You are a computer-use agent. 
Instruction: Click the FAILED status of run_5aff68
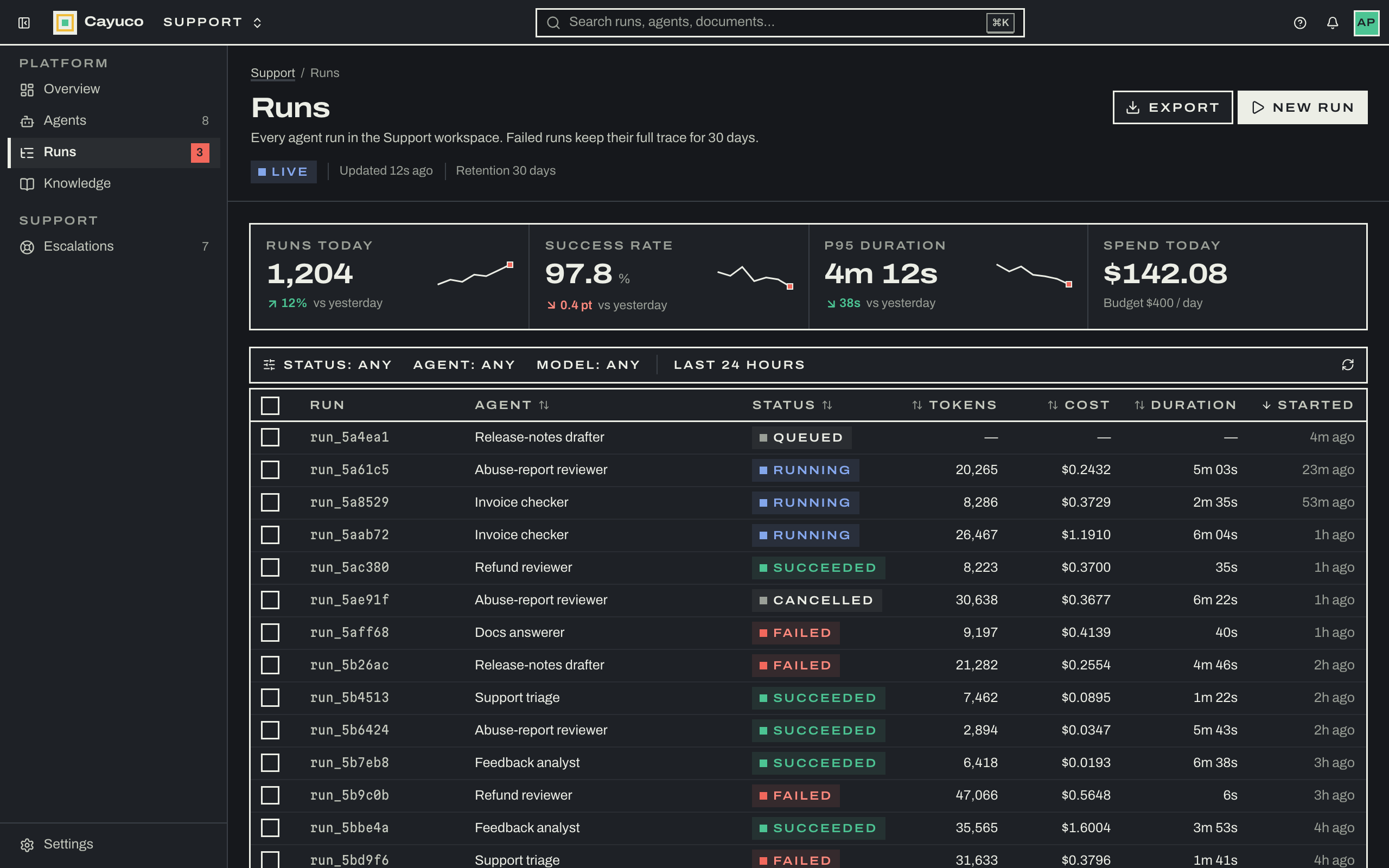[795, 633]
